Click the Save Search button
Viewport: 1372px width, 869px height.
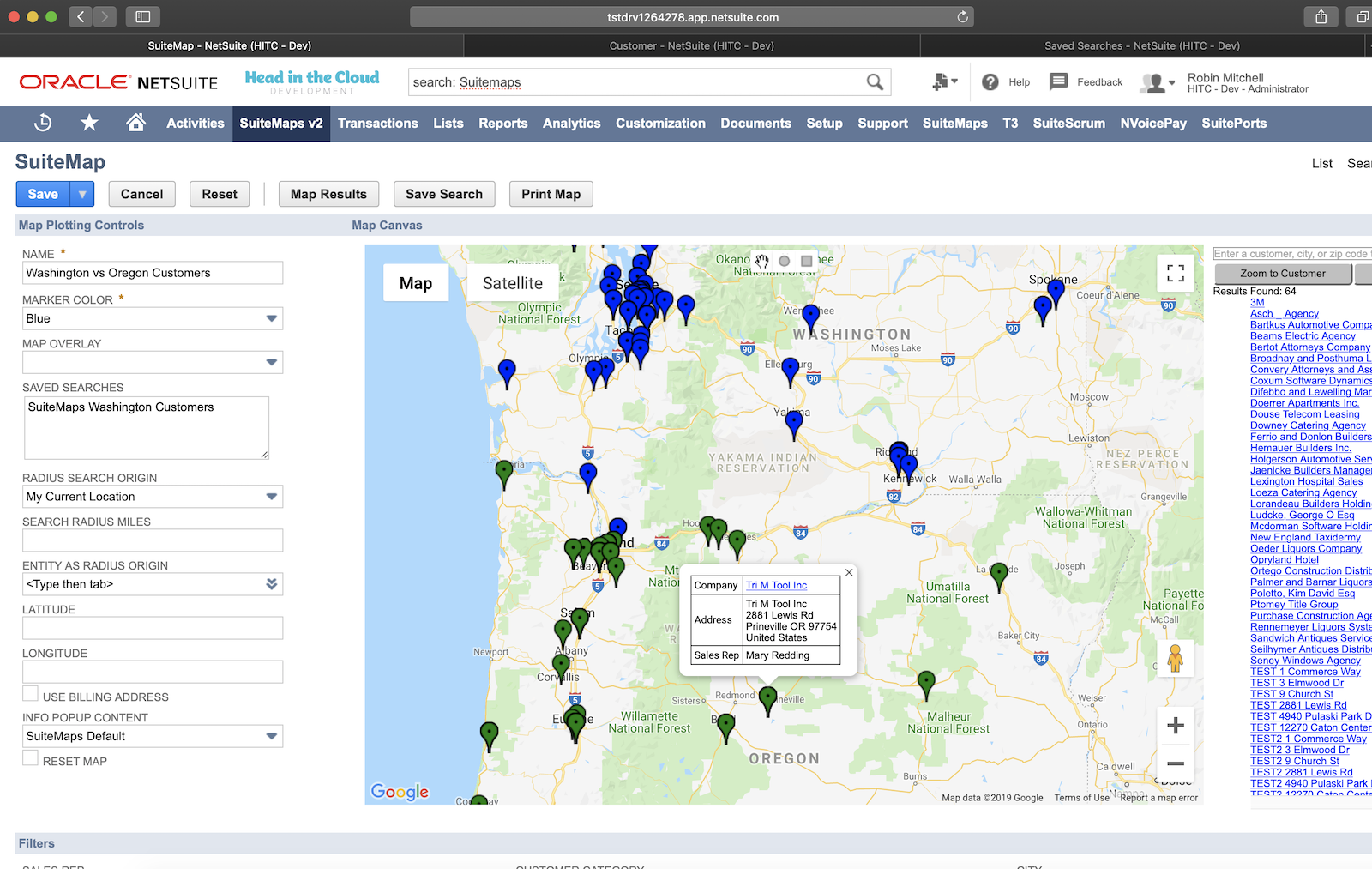point(444,194)
